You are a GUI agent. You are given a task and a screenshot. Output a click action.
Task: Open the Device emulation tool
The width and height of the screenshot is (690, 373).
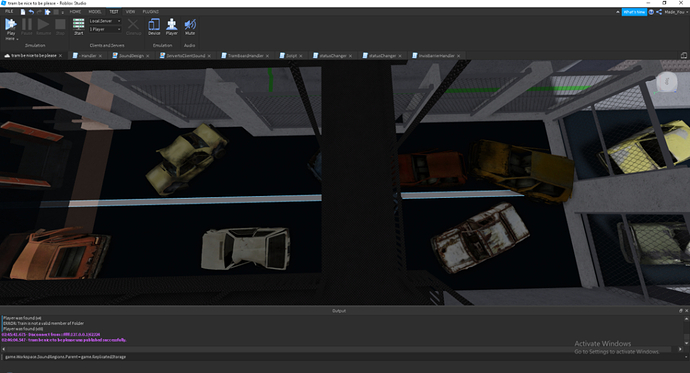tap(154, 27)
